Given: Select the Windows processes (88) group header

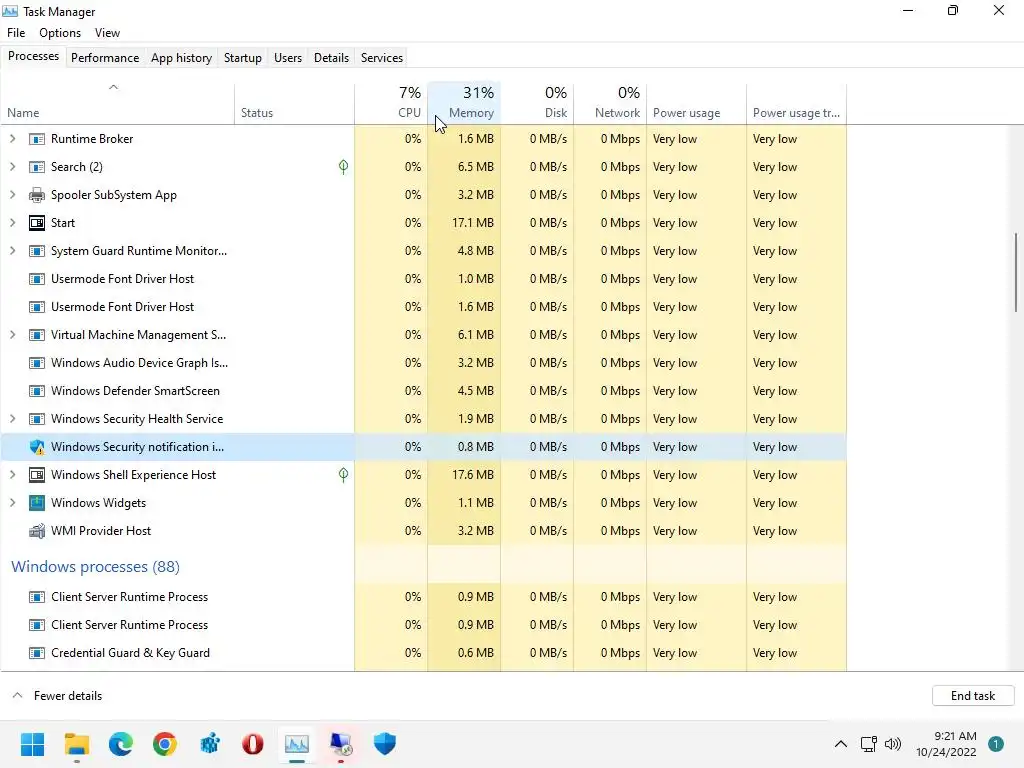Looking at the screenshot, I should point(95,567).
